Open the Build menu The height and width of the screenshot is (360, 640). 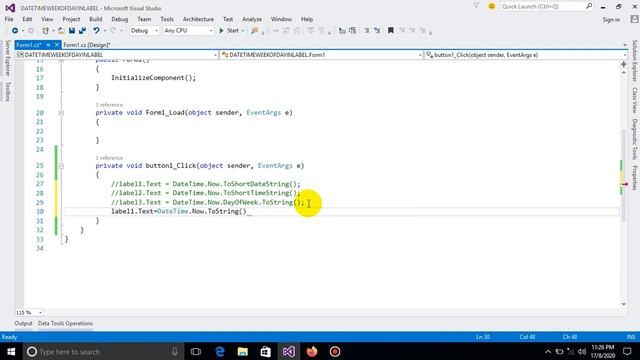96,19
